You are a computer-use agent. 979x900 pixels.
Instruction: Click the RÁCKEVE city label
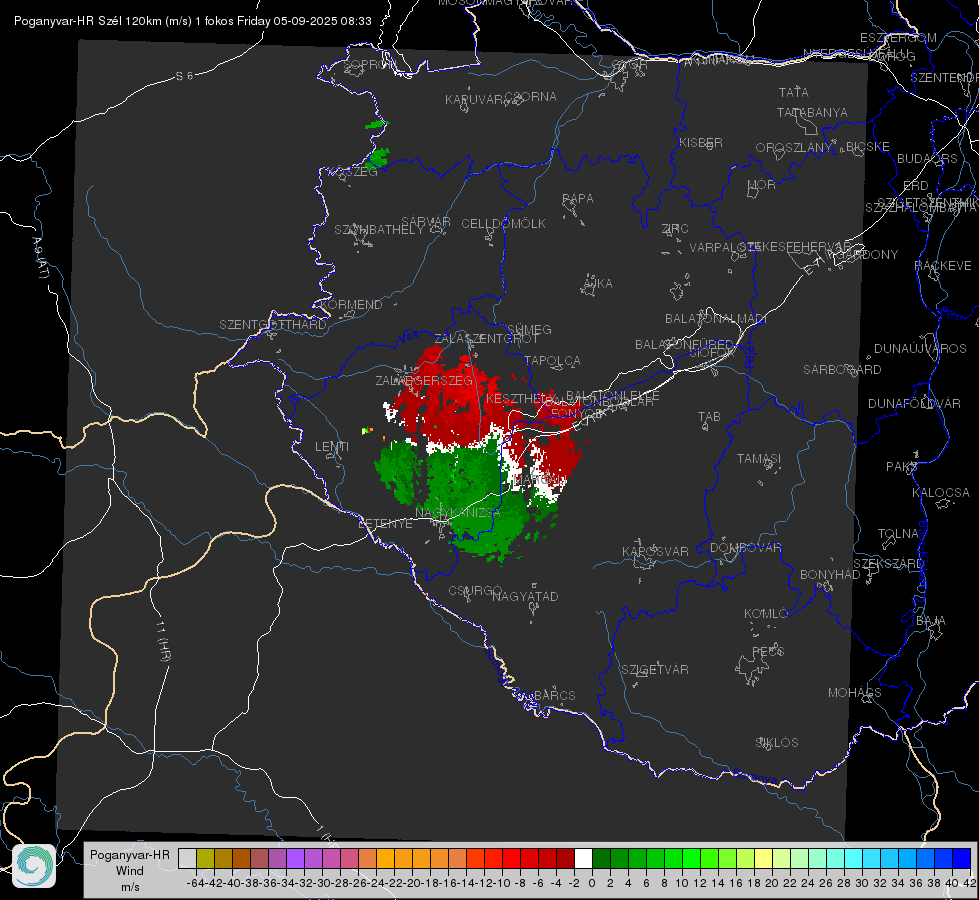pos(943,265)
